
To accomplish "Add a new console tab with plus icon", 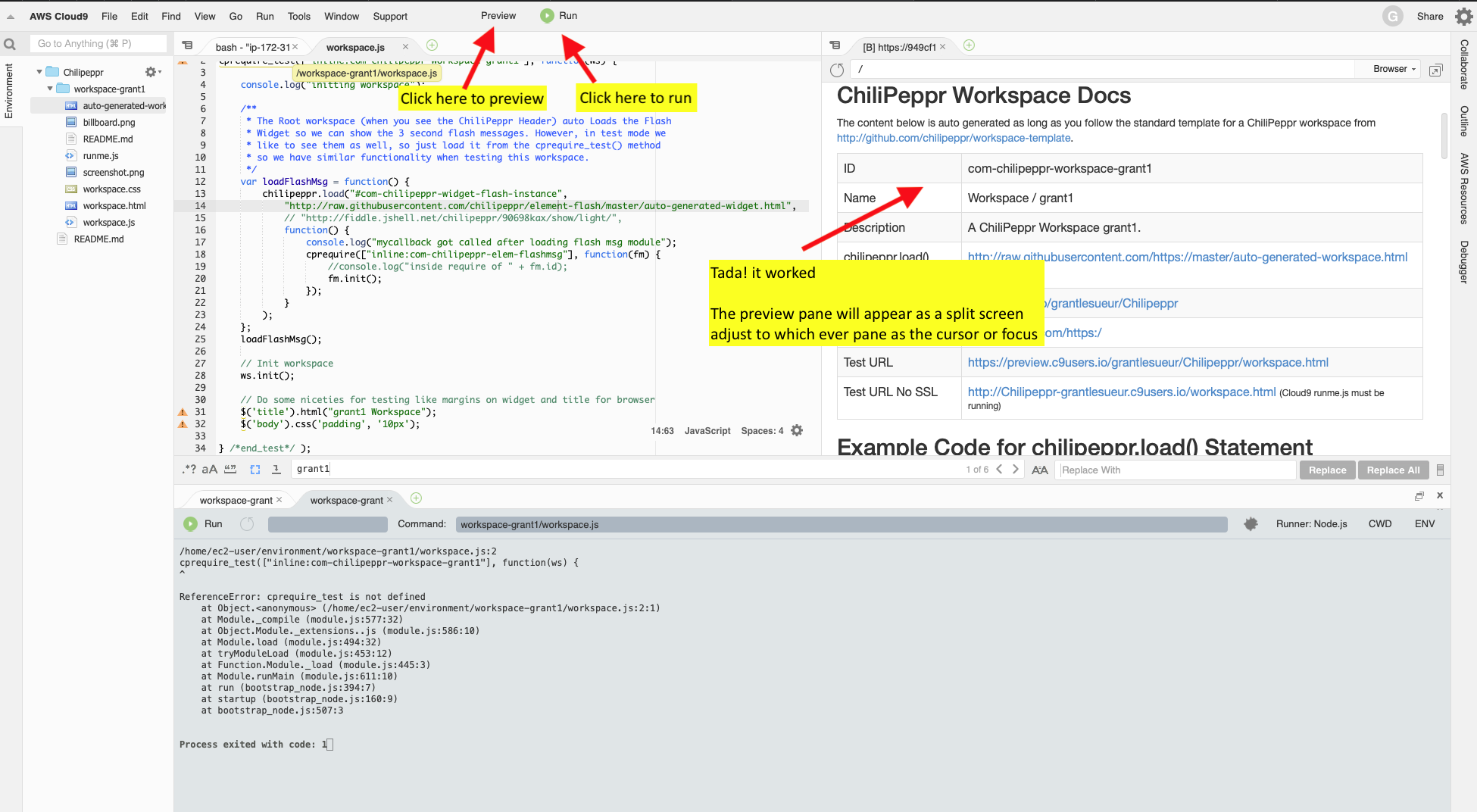I will 416,498.
